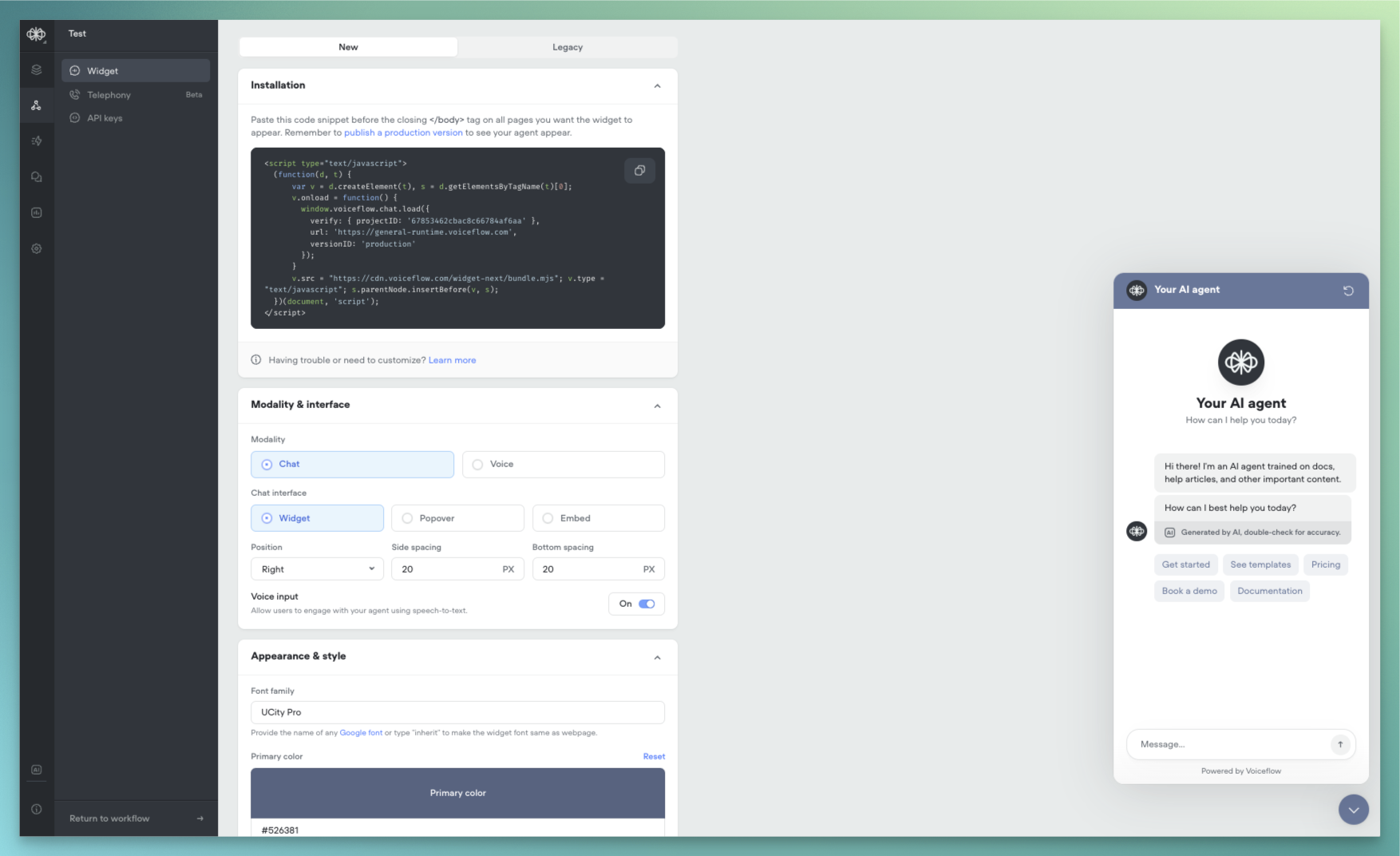Copy the installation code snippet
The image size is (1400, 856).
pyautogui.click(x=639, y=170)
